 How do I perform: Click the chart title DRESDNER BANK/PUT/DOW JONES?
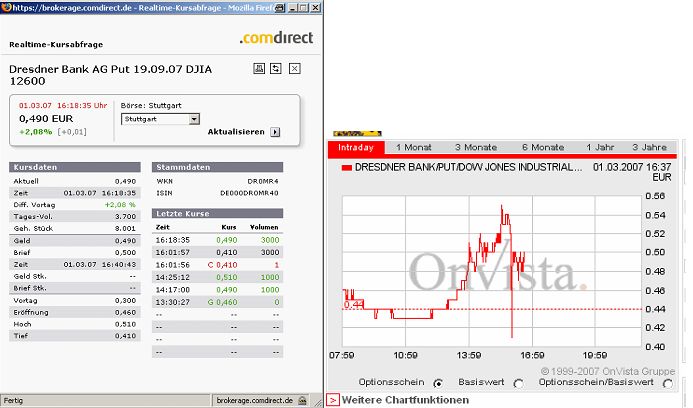click(468, 168)
